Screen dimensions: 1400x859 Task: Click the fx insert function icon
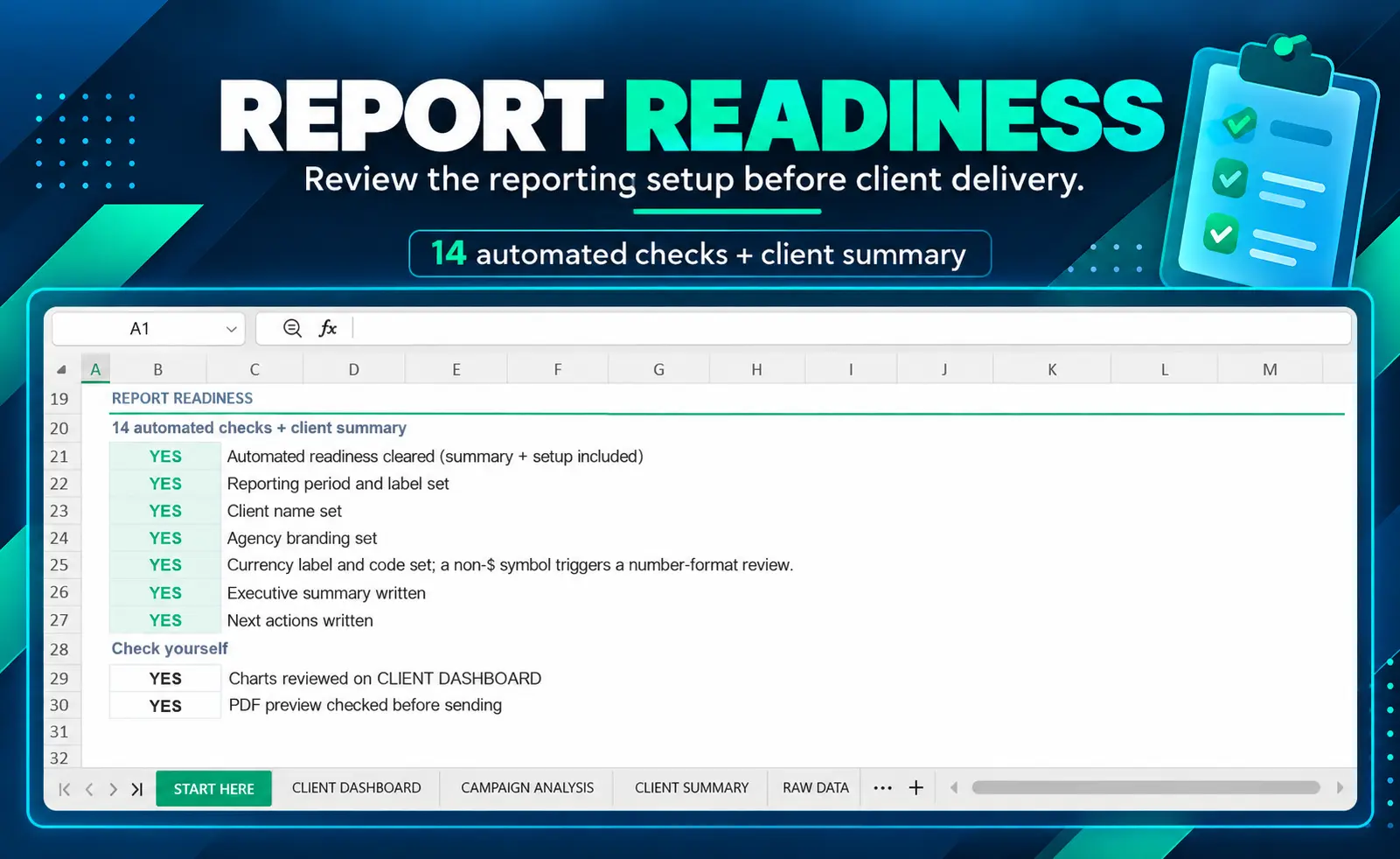pos(328,328)
